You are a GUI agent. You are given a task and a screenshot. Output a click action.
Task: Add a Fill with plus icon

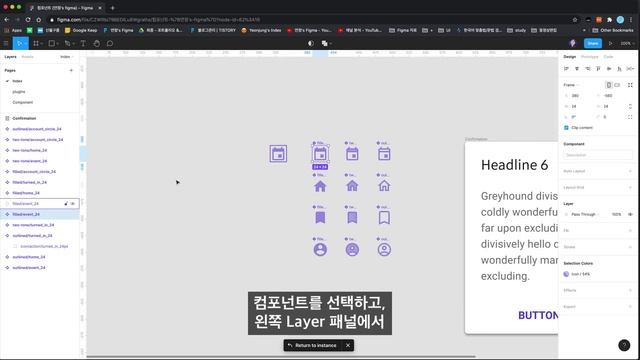(630, 231)
